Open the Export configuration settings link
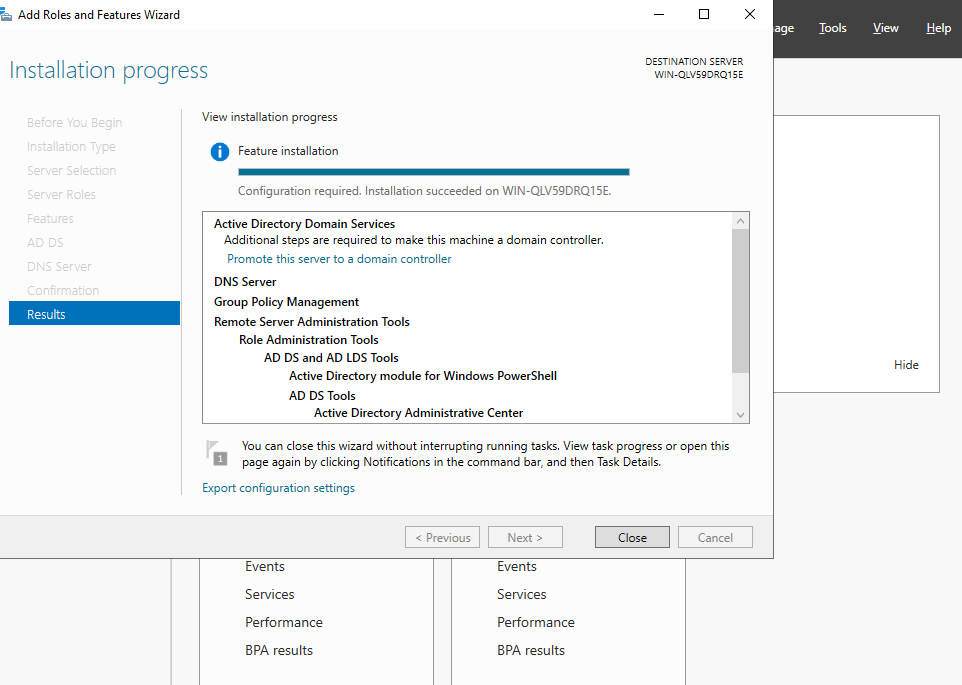 pyautogui.click(x=278, y=488)
